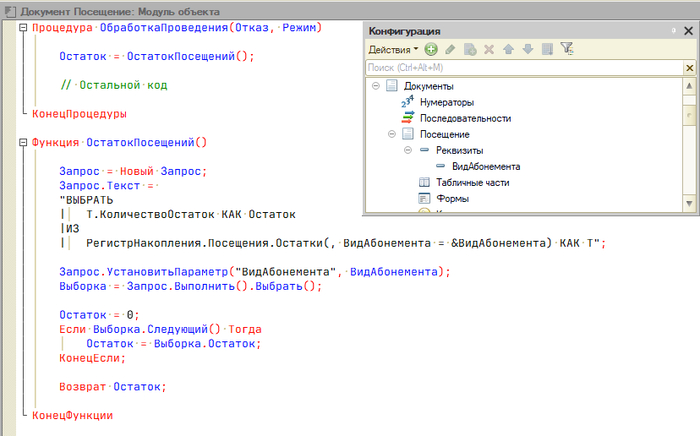Collapse the Посещение tree node
Viewport: 700px width, 436px height.
[x=392, y=134]
